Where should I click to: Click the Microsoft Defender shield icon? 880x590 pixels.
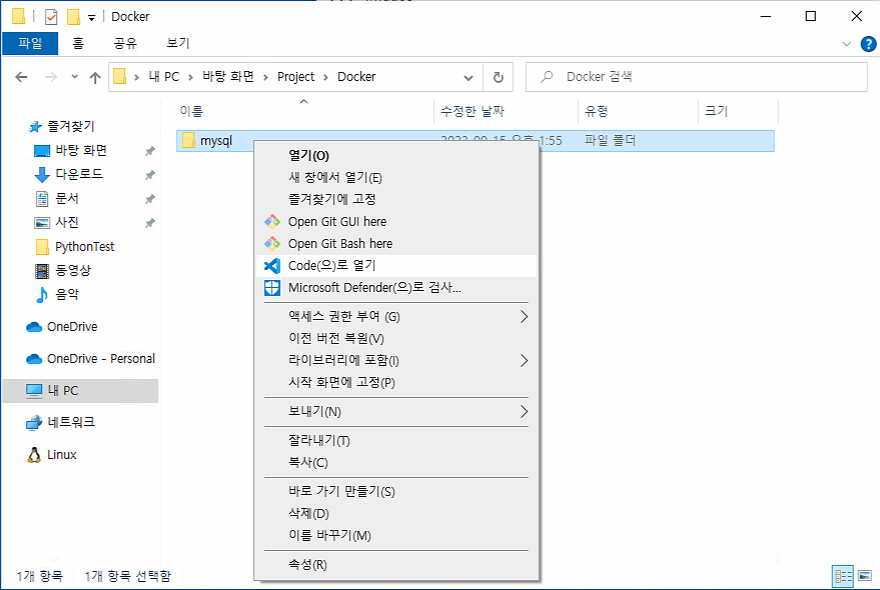(272, 288)
